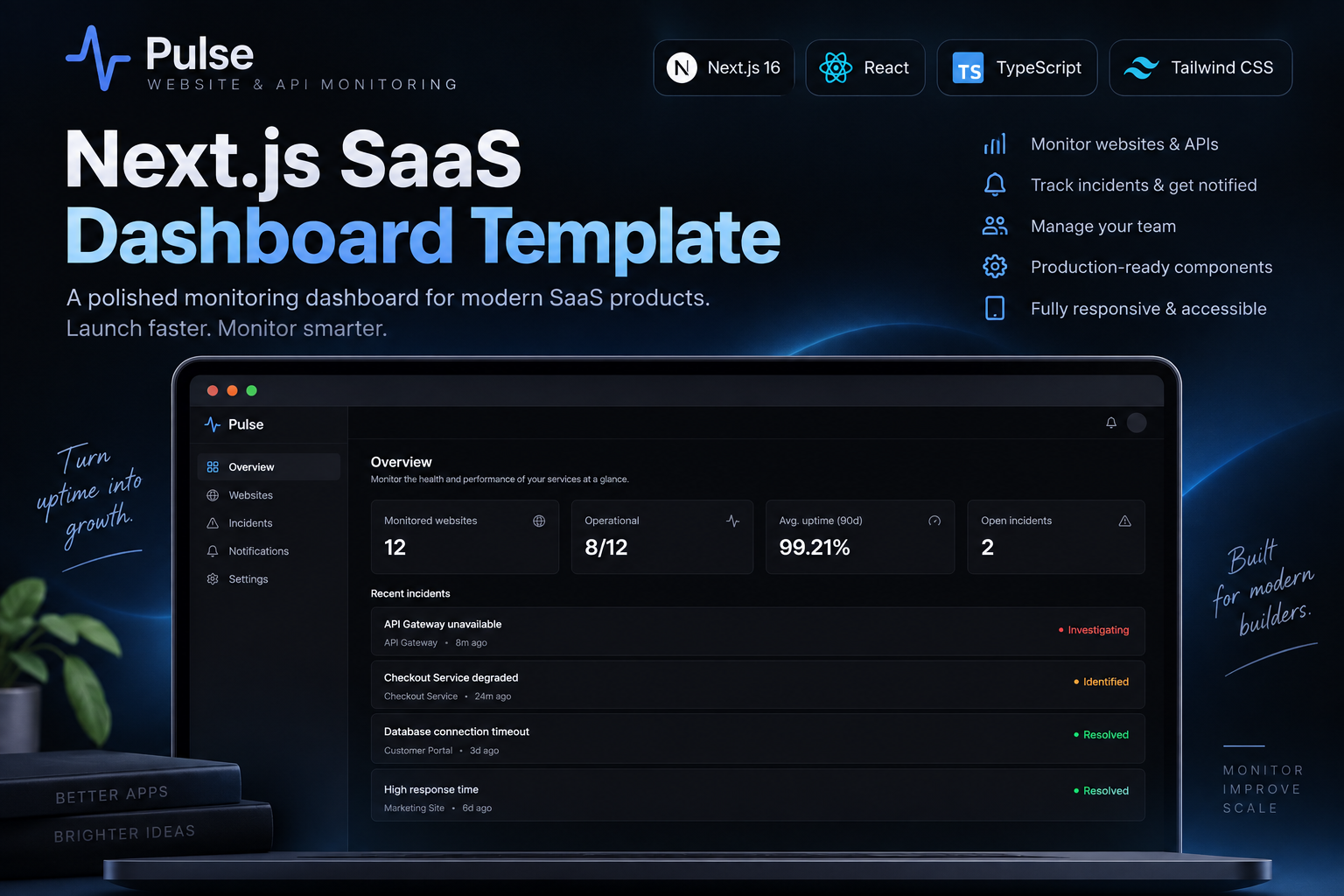This screenshot has width=1344, height=896.
Task: Click the globe icon on Monitored websites card
Action: click(539, 521)
